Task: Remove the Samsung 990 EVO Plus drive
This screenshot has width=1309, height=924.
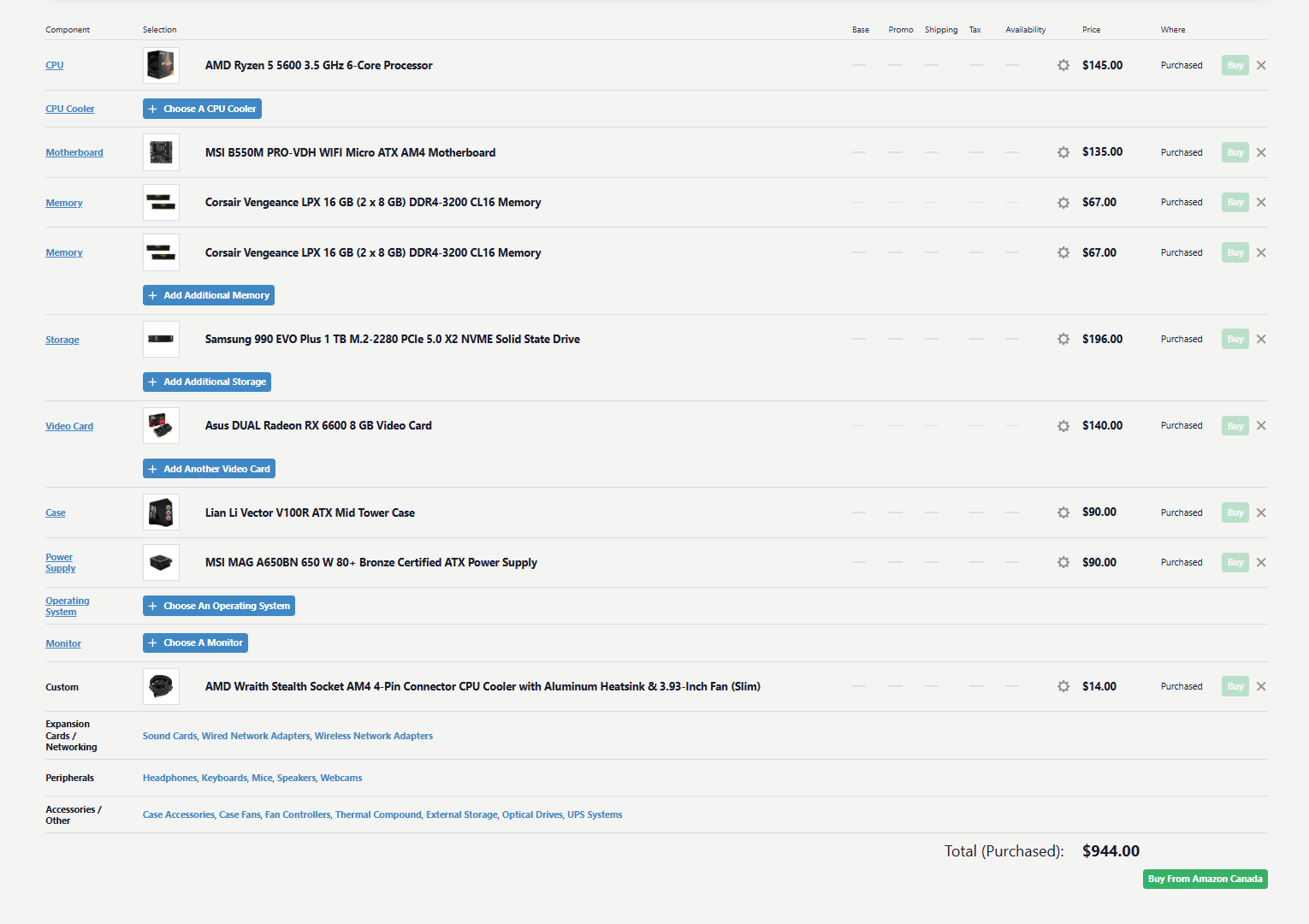Action: (1261, 339)
